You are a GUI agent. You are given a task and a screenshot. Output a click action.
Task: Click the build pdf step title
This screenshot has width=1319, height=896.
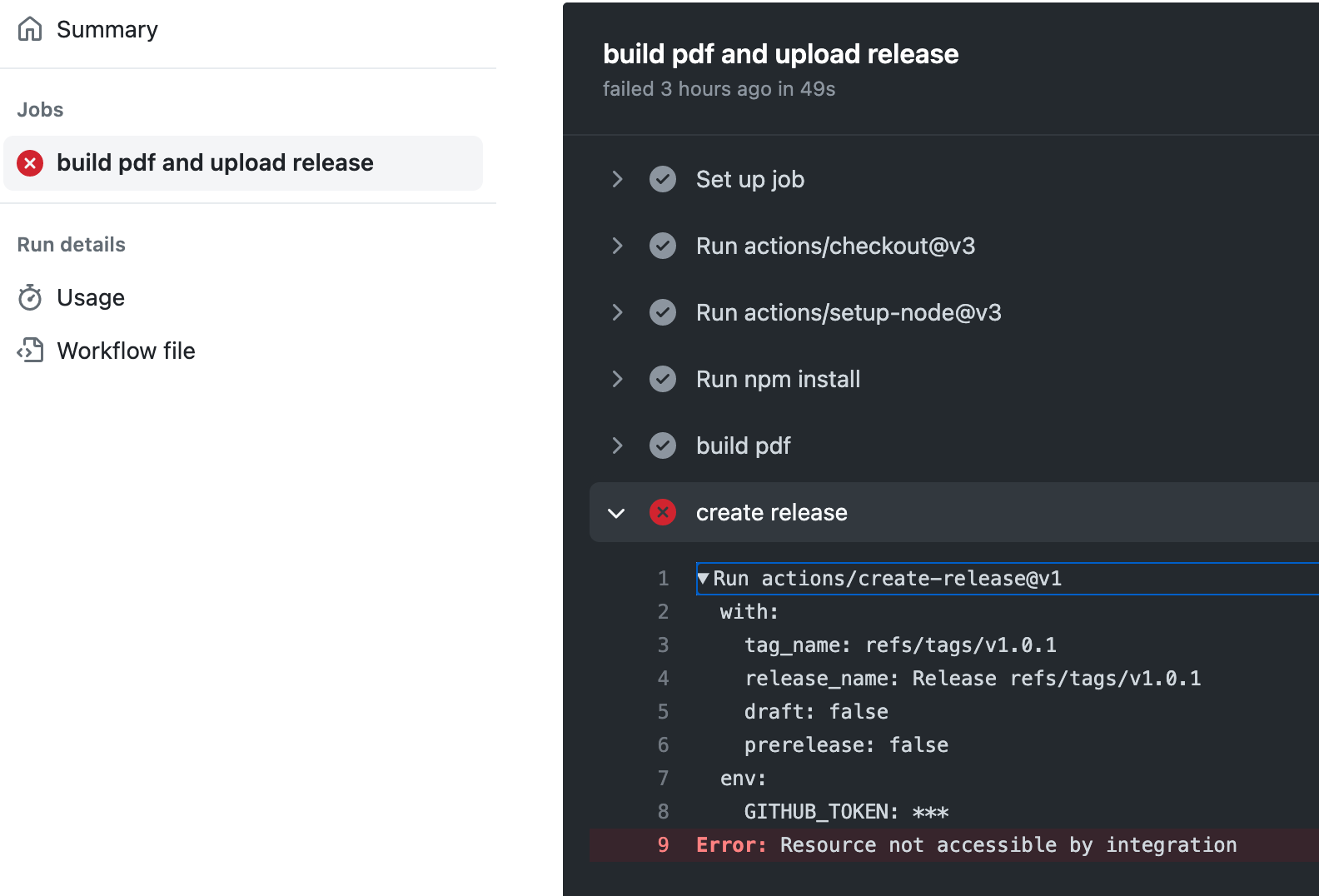pyautogui.click(x=743, y=446)
